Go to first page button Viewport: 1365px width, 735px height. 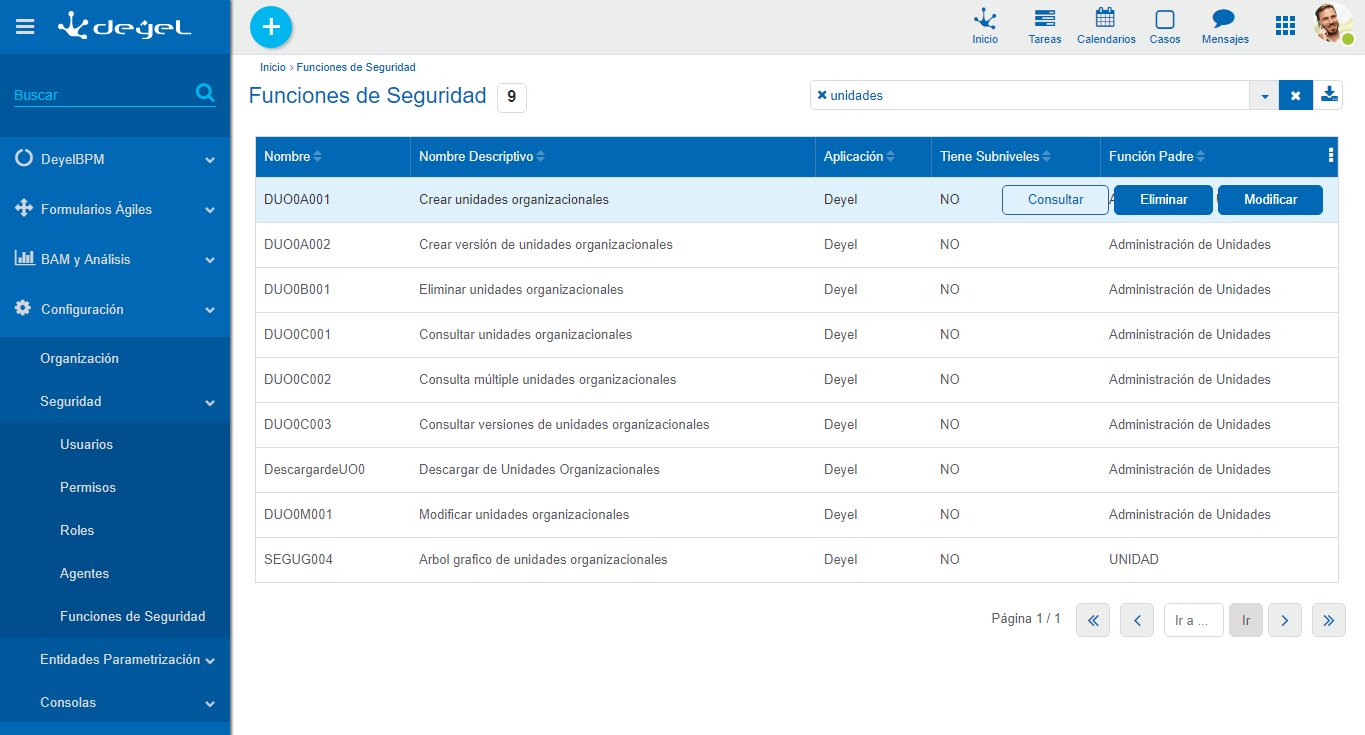click(x=1093, y=620)
